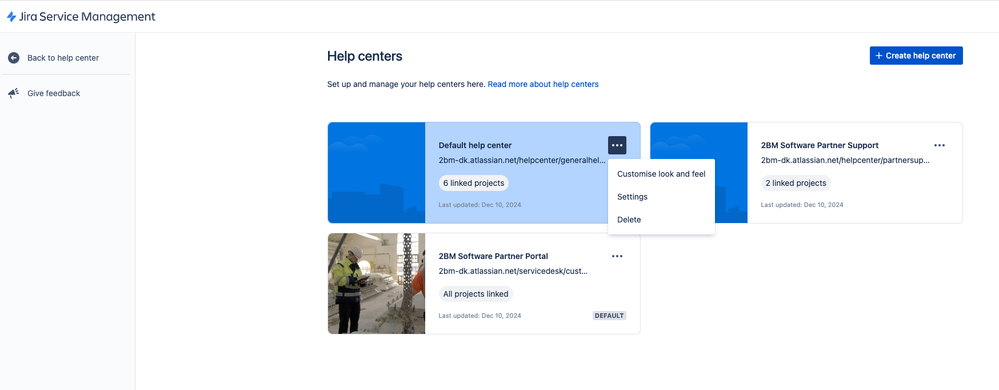Click the 2BM Software Partner Support title
Image resolution: width=999 pixels, height=390 pixels.
819,145
